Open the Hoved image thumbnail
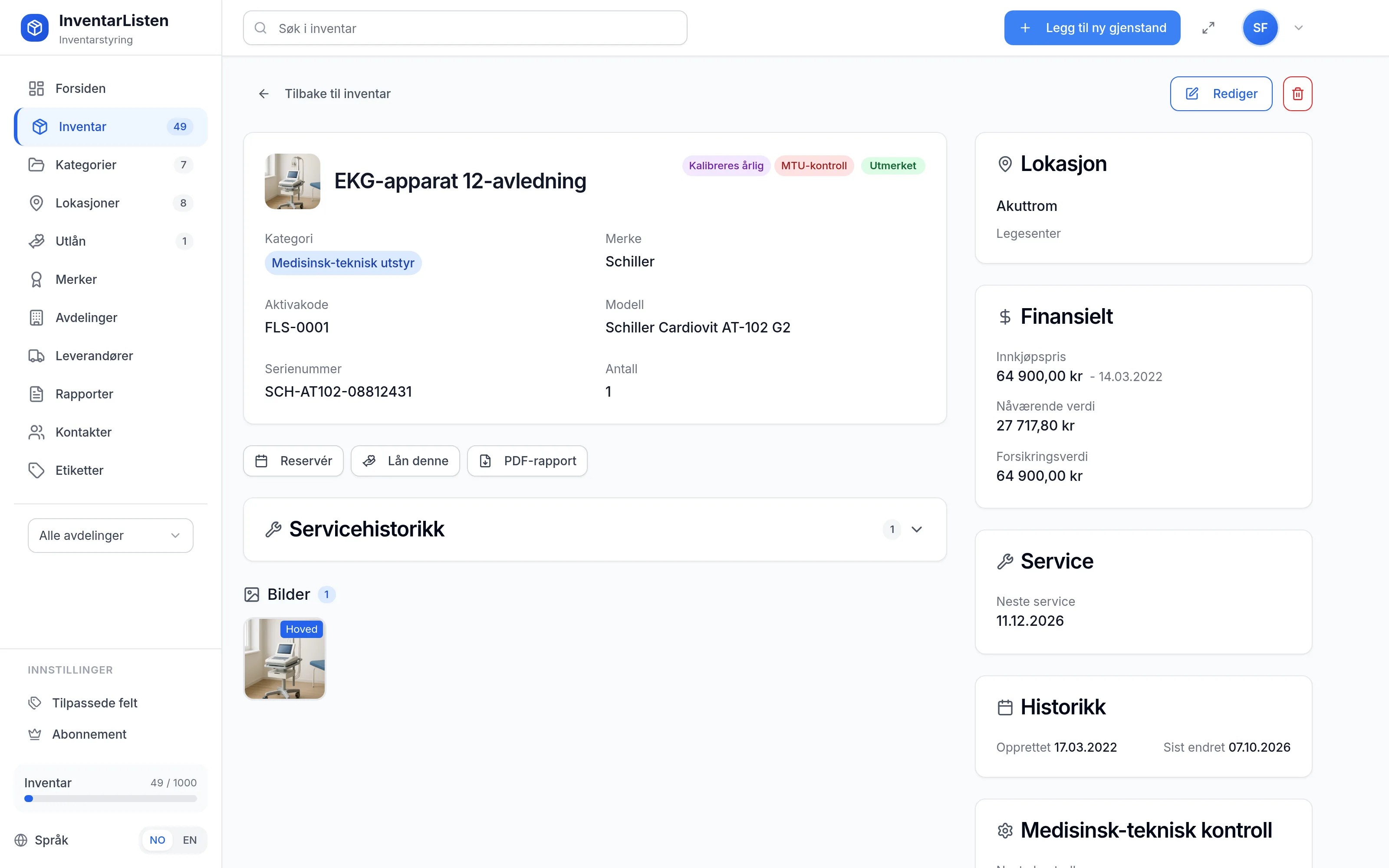This screenshot has height=868, width=1389. tap(285, 658)
